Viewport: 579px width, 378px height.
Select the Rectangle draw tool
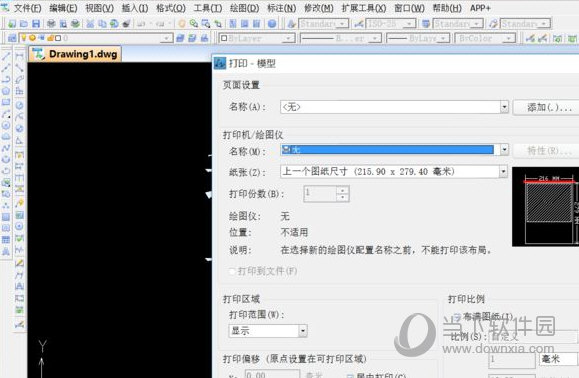click(x=6, y=102)
